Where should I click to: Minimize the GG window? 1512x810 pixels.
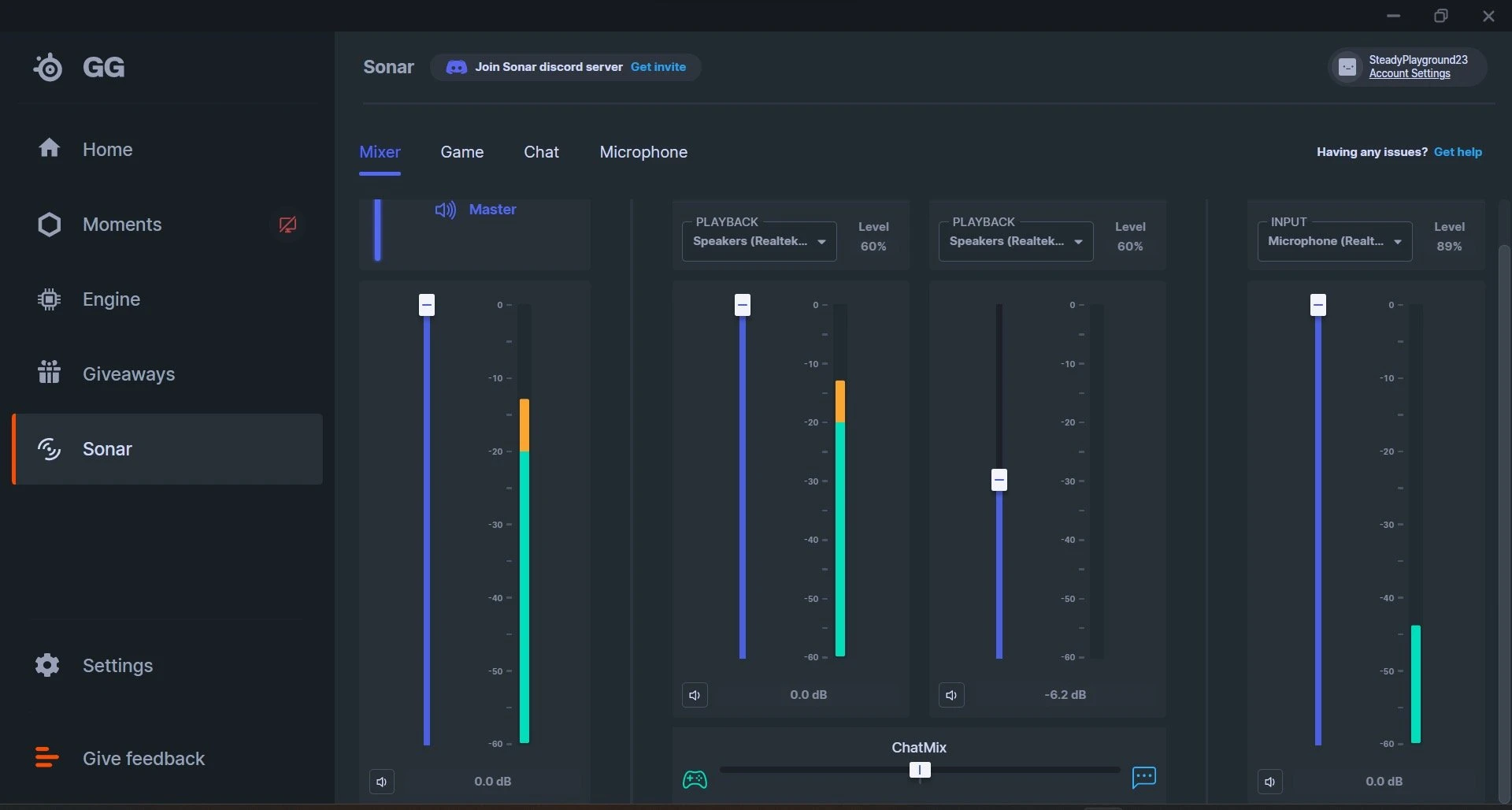[x=1393, y=16]
